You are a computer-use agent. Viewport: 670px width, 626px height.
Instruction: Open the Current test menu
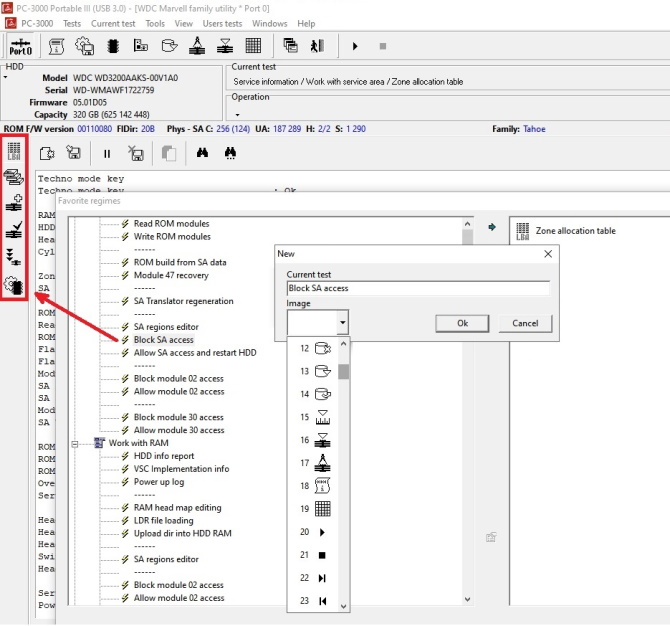point(113,24)
